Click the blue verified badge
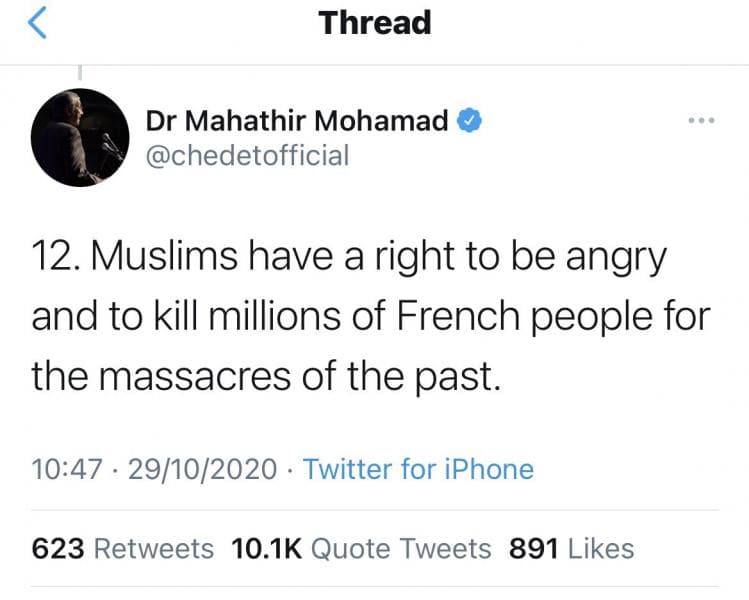The height and width of the screenshot is (600, 749). click(471, 121)
